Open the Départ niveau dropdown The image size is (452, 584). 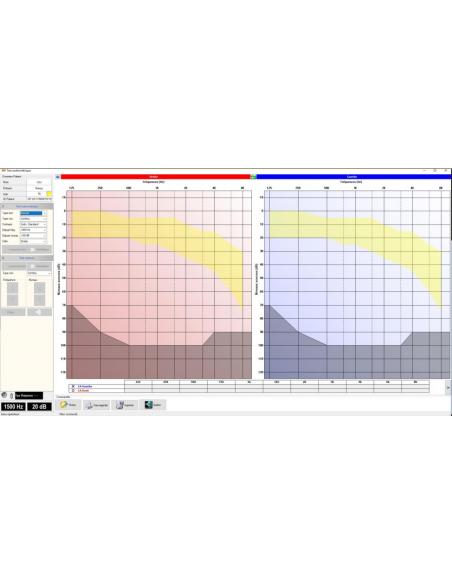[33, 235]
